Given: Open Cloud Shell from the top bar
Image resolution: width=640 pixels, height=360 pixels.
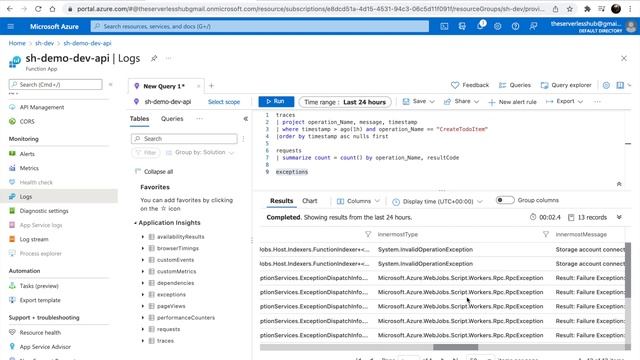Looking at the screenshot, I should (444, 27).
